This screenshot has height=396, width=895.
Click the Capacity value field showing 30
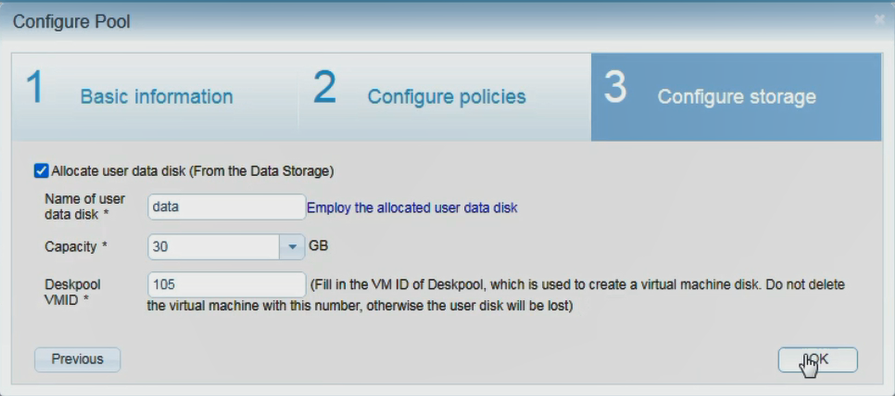(213, 247)
